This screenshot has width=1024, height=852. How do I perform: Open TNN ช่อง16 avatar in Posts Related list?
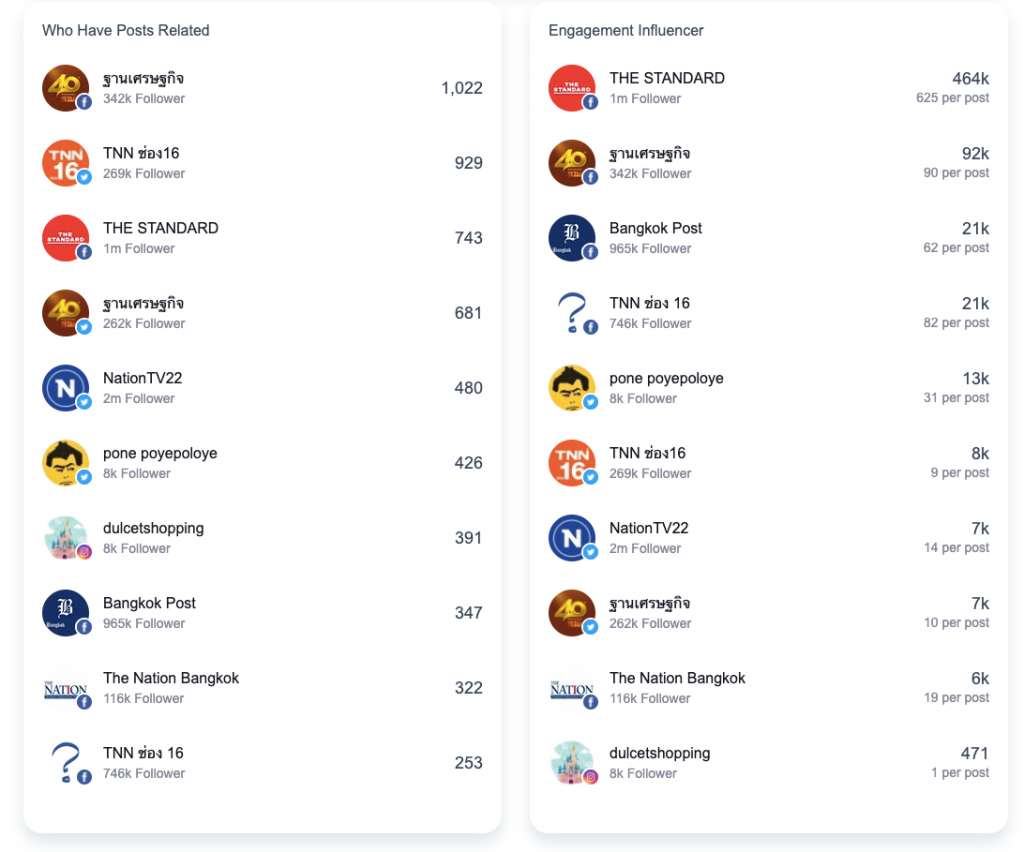65,163
